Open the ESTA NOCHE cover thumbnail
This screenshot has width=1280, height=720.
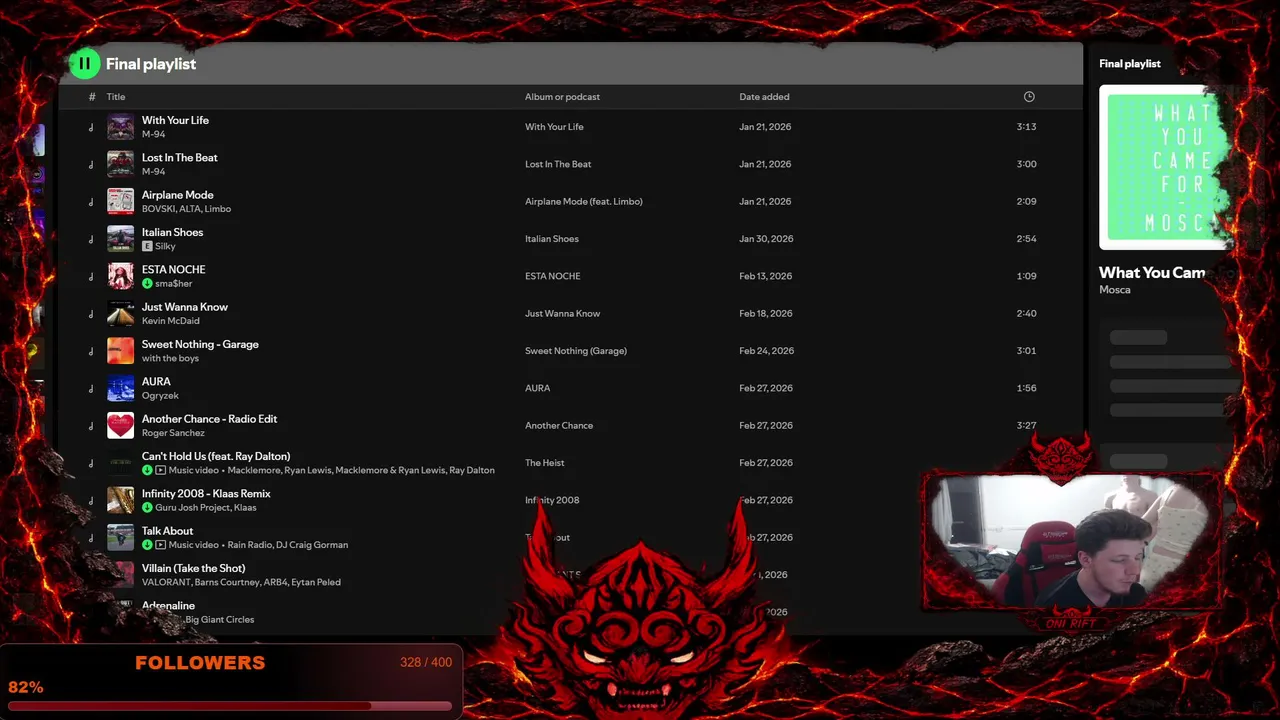(x=120, y=276)
